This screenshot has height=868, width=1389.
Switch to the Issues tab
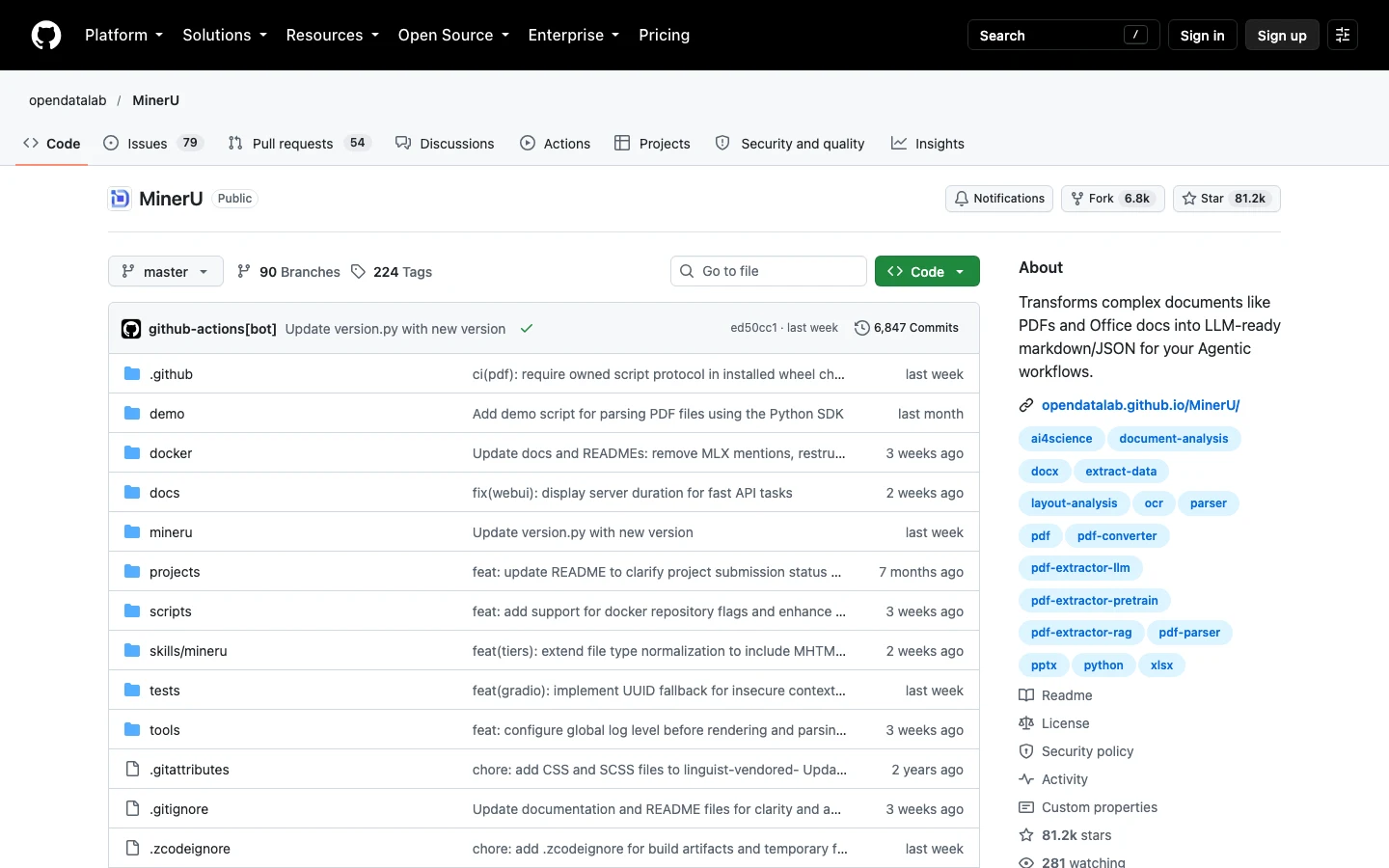152,144
